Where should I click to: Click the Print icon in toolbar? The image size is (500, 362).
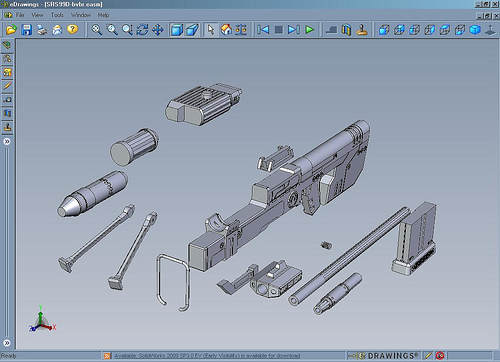(42, 30)
